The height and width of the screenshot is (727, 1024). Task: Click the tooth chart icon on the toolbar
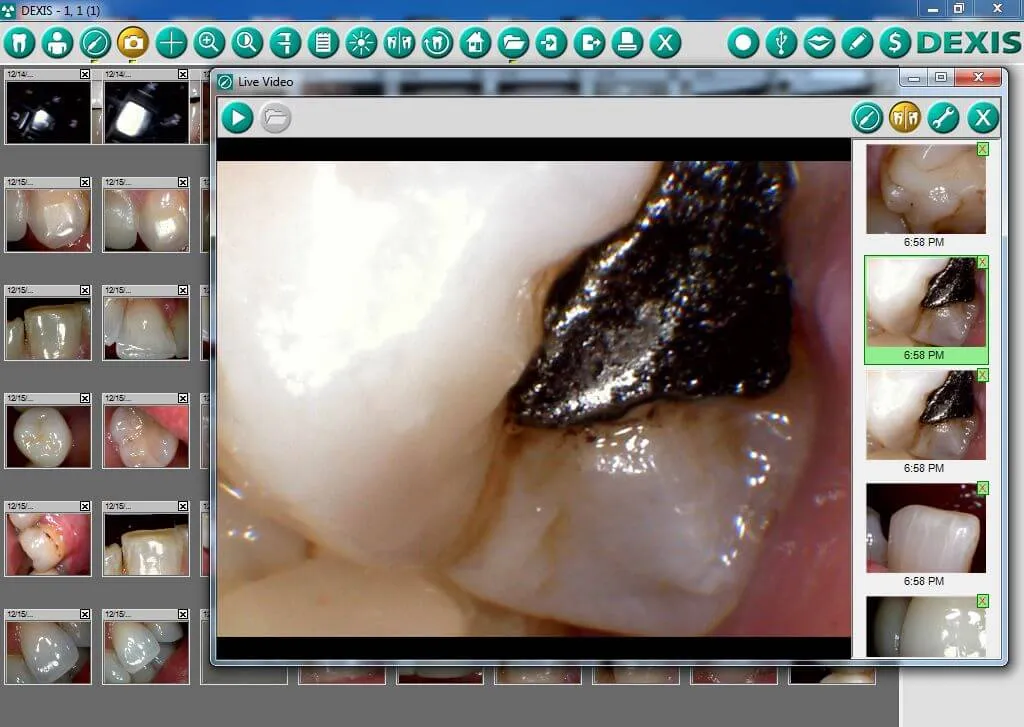pos(18,44)
